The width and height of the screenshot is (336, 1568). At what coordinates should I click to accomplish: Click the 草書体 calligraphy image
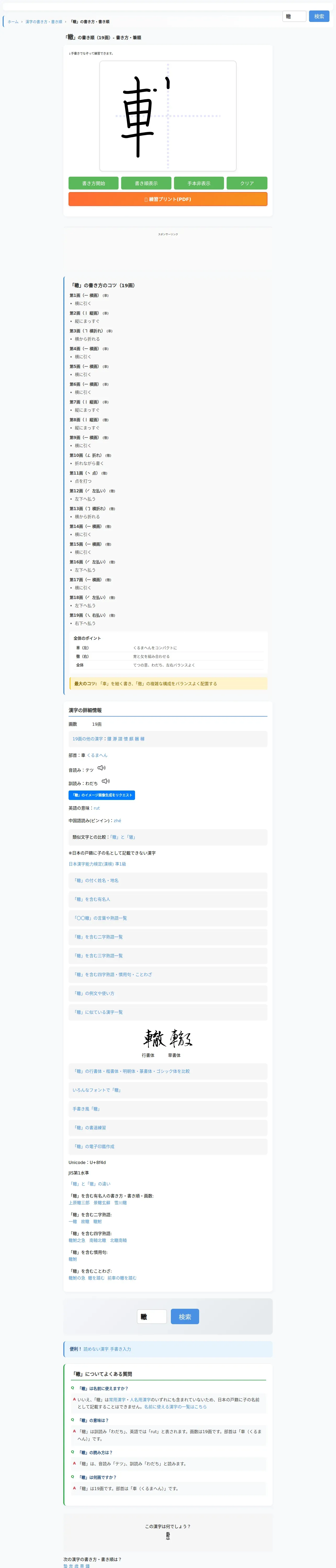[x=181, y=1039]
